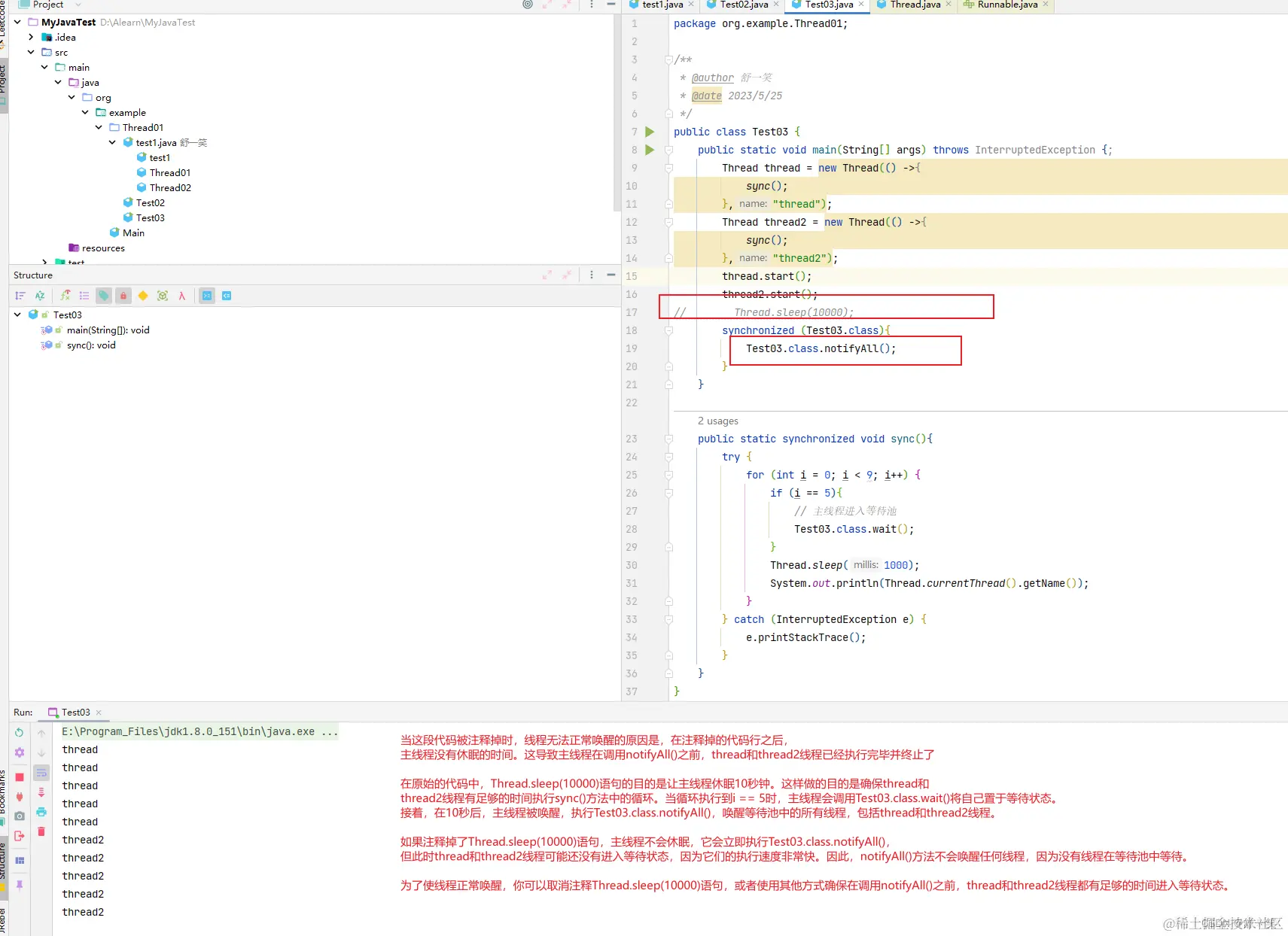1288x936 pixels.
Task: Click the run gutter arrow beside main method
Action: tap(650, 150)
